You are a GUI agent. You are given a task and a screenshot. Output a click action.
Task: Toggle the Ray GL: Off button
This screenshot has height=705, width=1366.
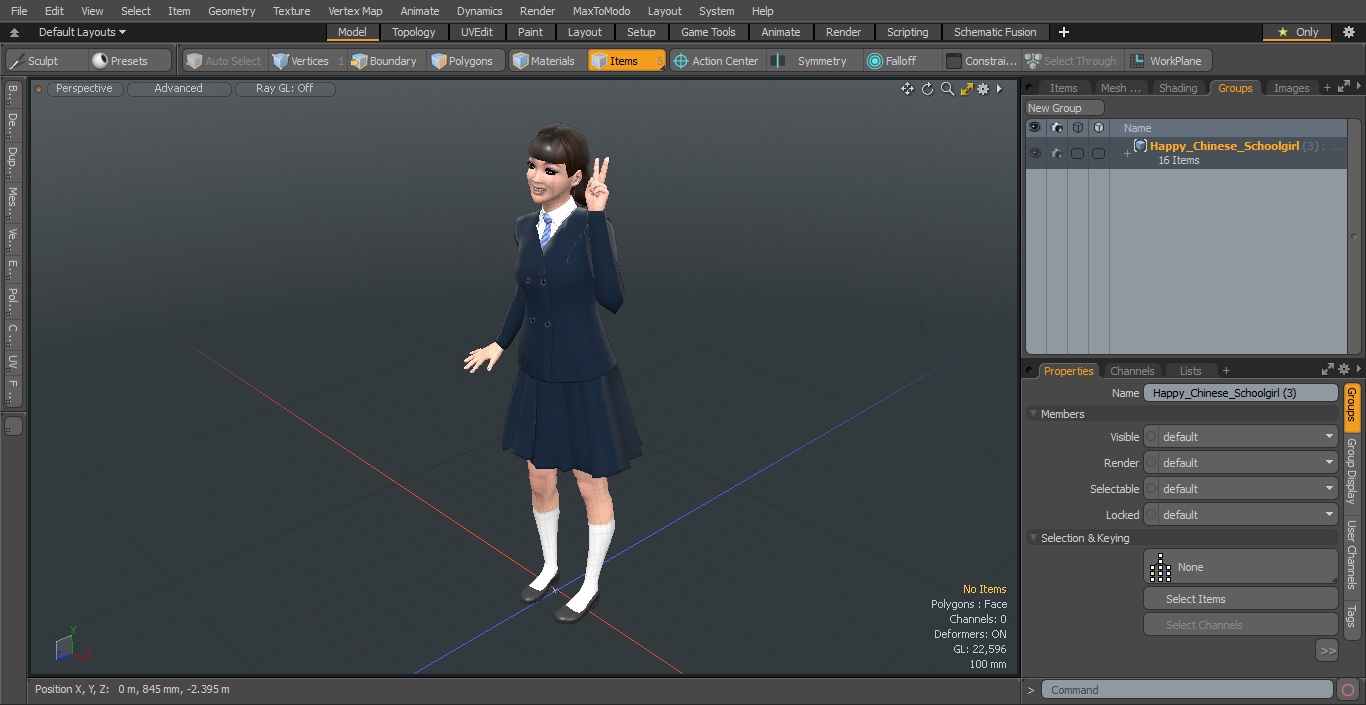point(284,89)
